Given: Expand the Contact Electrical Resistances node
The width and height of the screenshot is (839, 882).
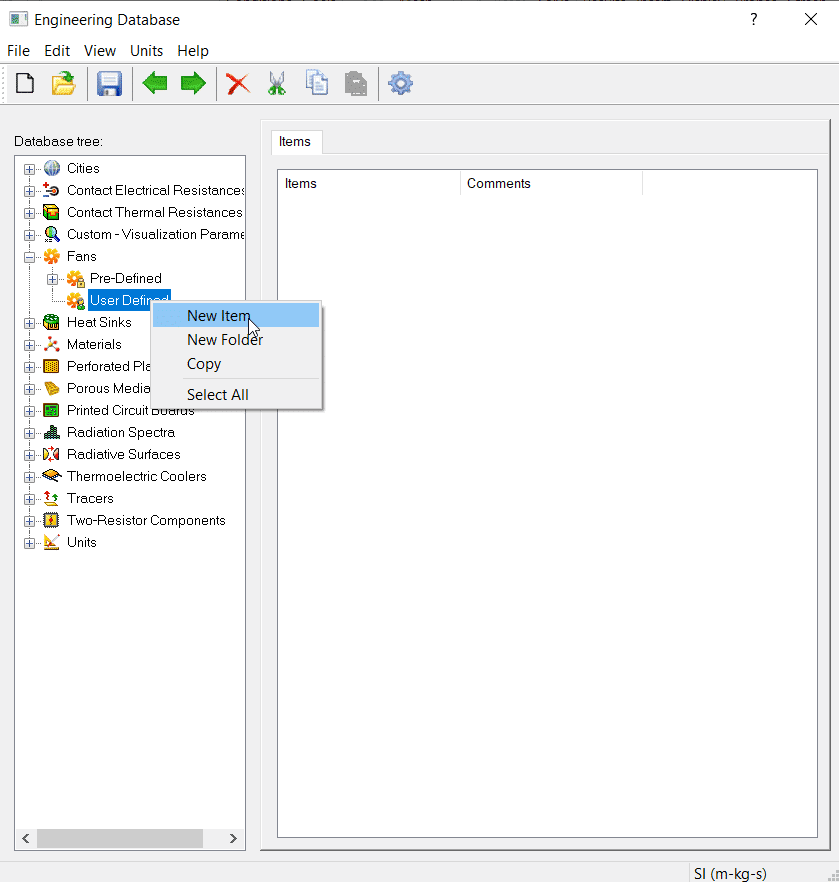Looking at the screenshot, I should coord(29,191).
